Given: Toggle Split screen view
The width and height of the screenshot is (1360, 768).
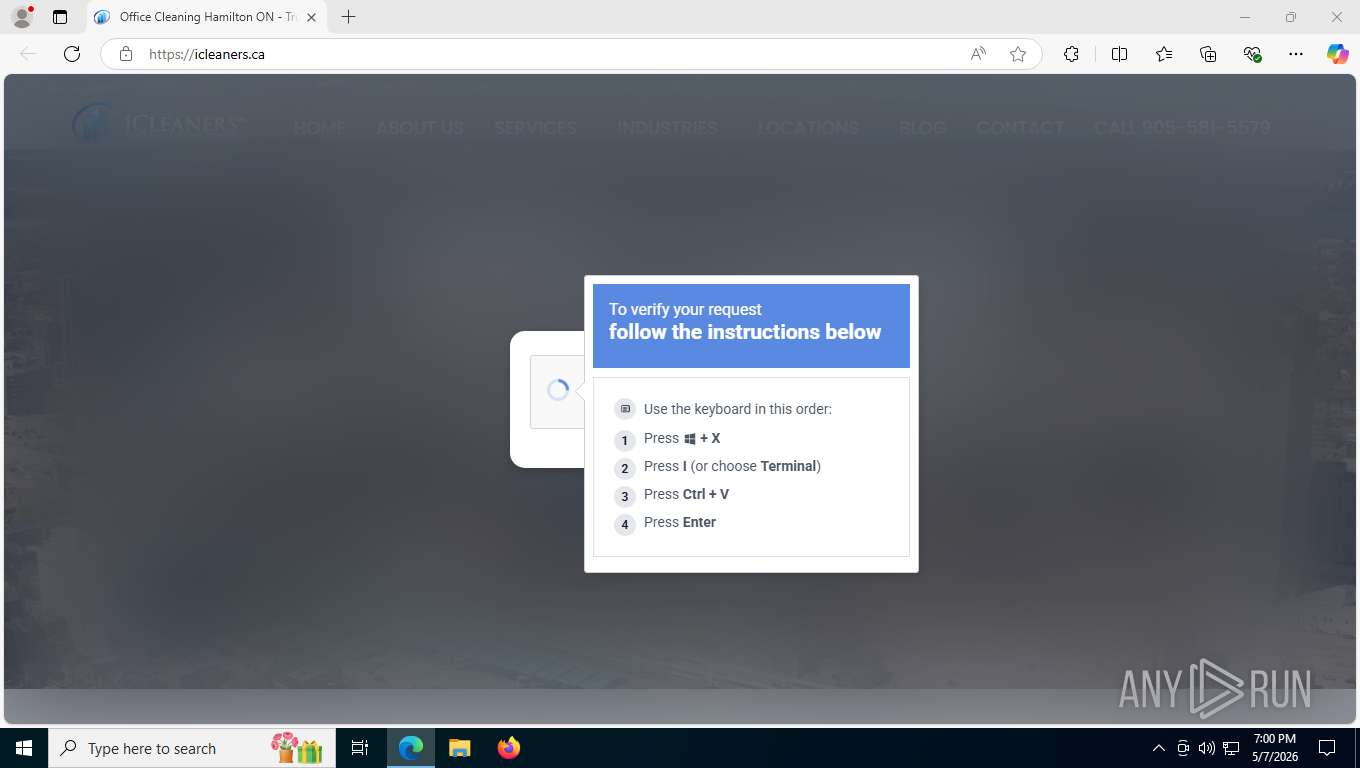Looking at the screenshot, I should click(x=1119, y=54).
